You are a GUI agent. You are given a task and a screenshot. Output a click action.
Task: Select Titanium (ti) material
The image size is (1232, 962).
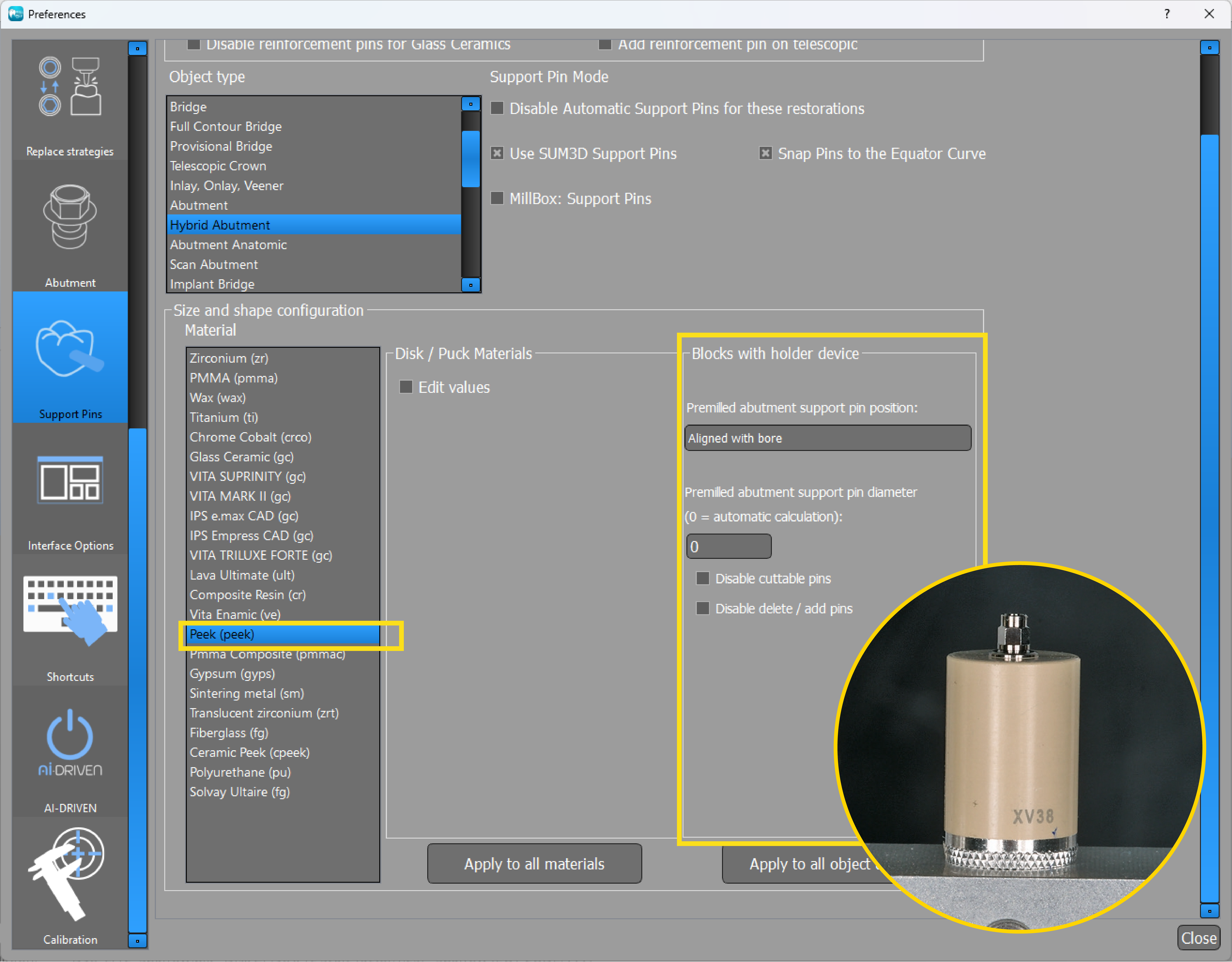(x=283, y=417)
